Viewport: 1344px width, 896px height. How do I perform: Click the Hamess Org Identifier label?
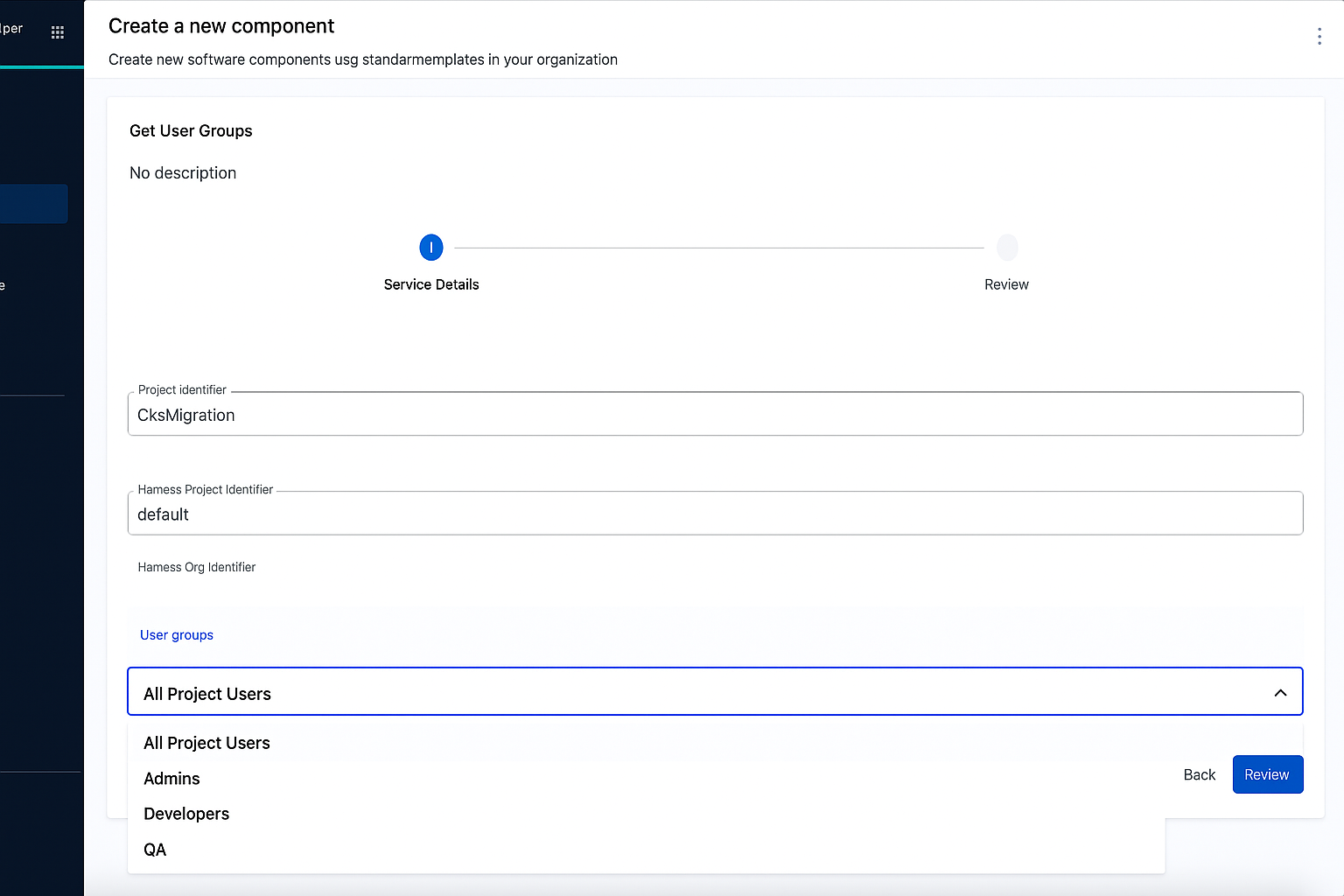coord(197,567)
